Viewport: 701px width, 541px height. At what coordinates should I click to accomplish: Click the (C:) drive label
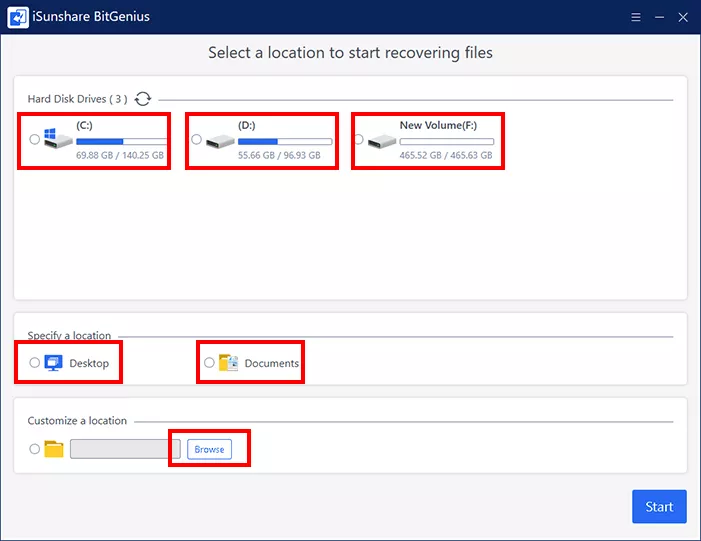click(x=84, y=125)
